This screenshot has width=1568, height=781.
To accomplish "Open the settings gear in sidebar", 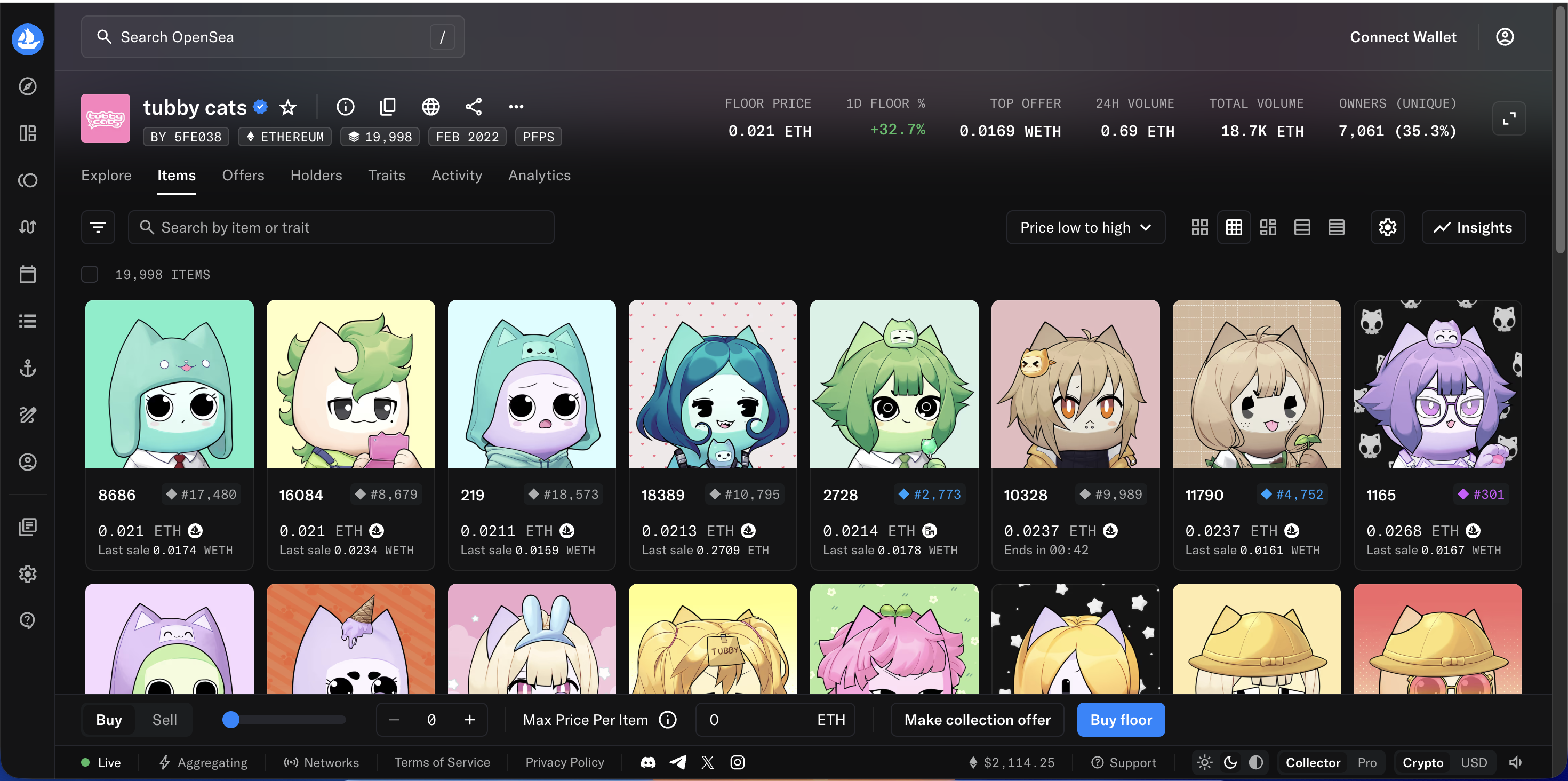I will click(x=27, y=573).
